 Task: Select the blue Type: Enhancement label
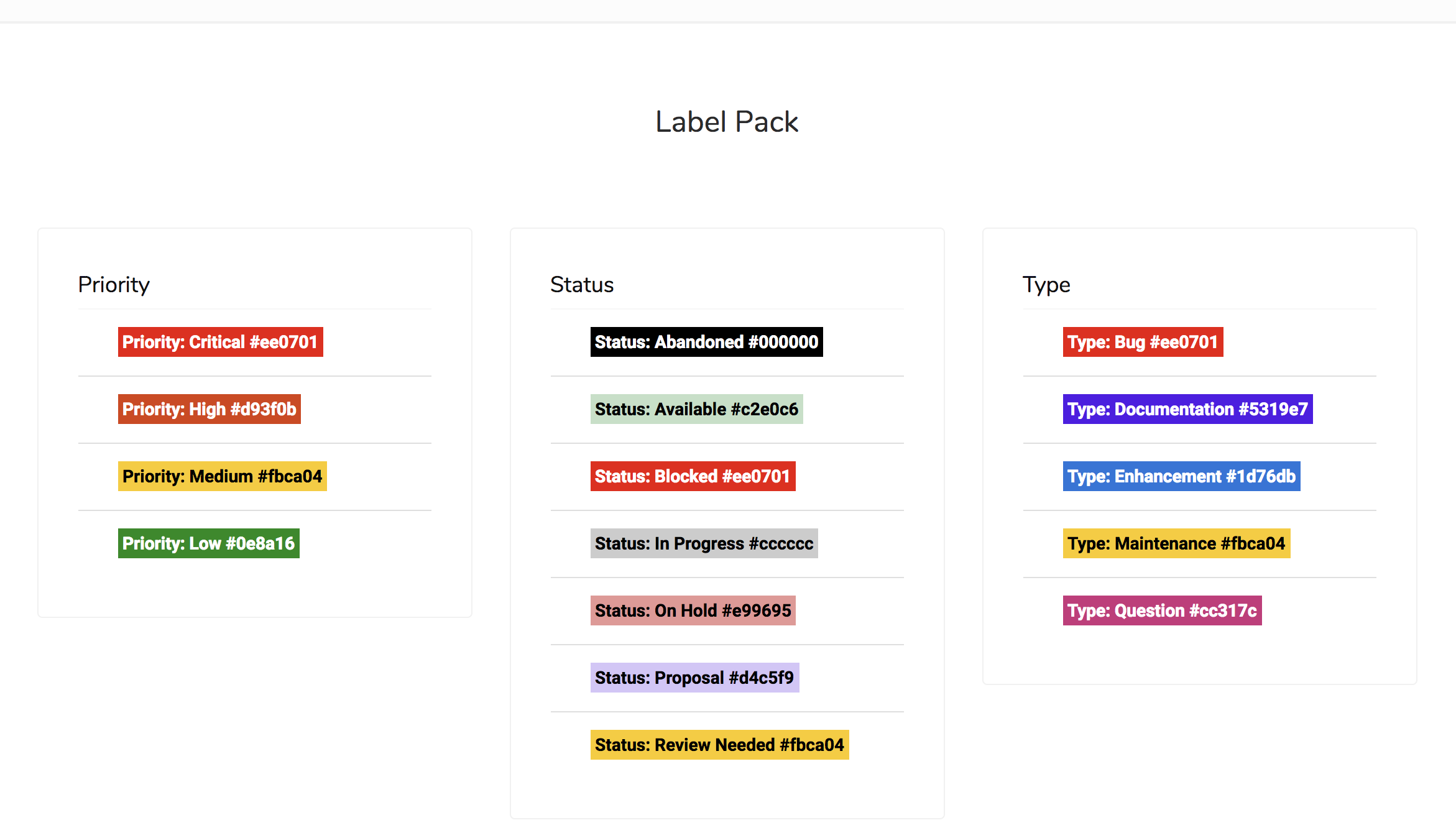coord(1181,476)
